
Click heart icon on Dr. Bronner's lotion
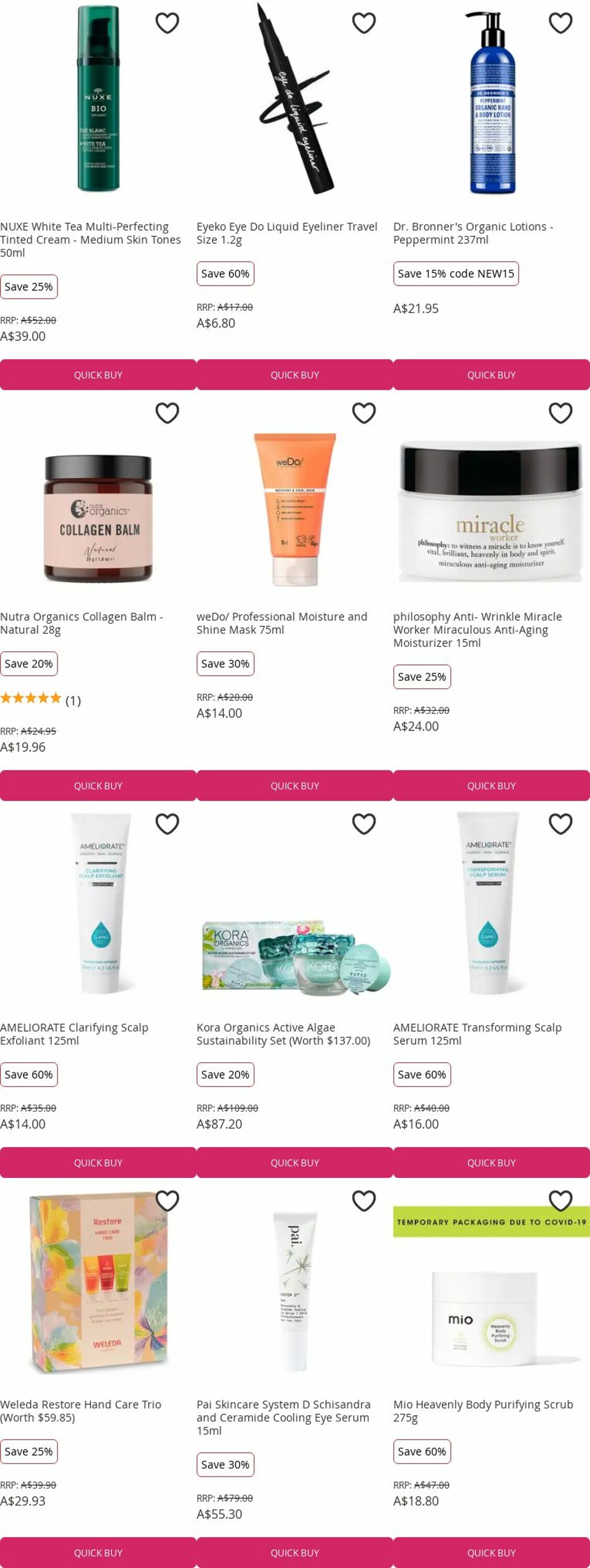pos(560,23)
